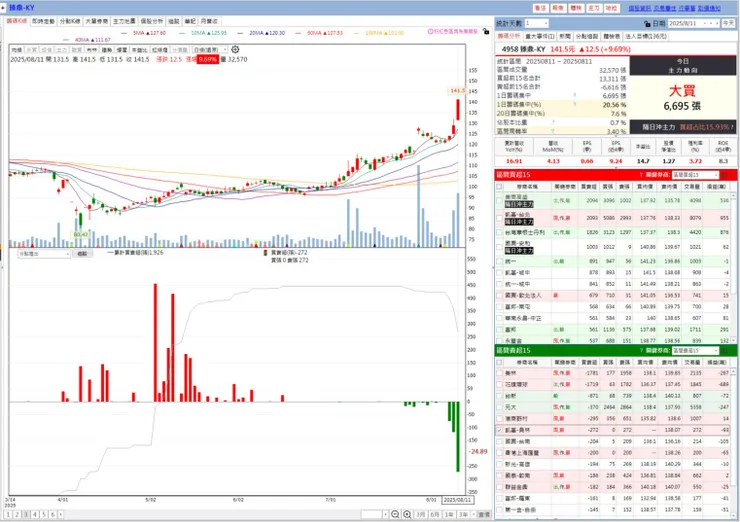Click red icon right of buy-list dropdown
Screen dimensions: 740x522
[725, 175]
